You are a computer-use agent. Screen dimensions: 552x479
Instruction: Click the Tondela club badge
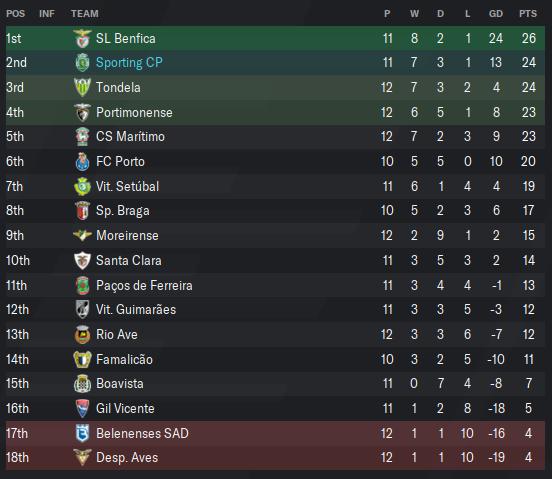[x=82, y=87]
